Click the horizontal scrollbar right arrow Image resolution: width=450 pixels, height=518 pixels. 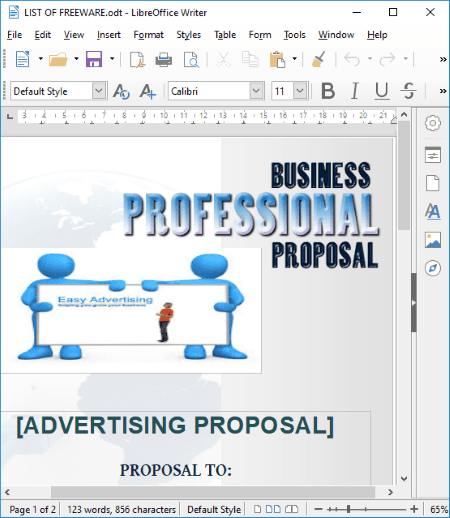click(390, 492)
